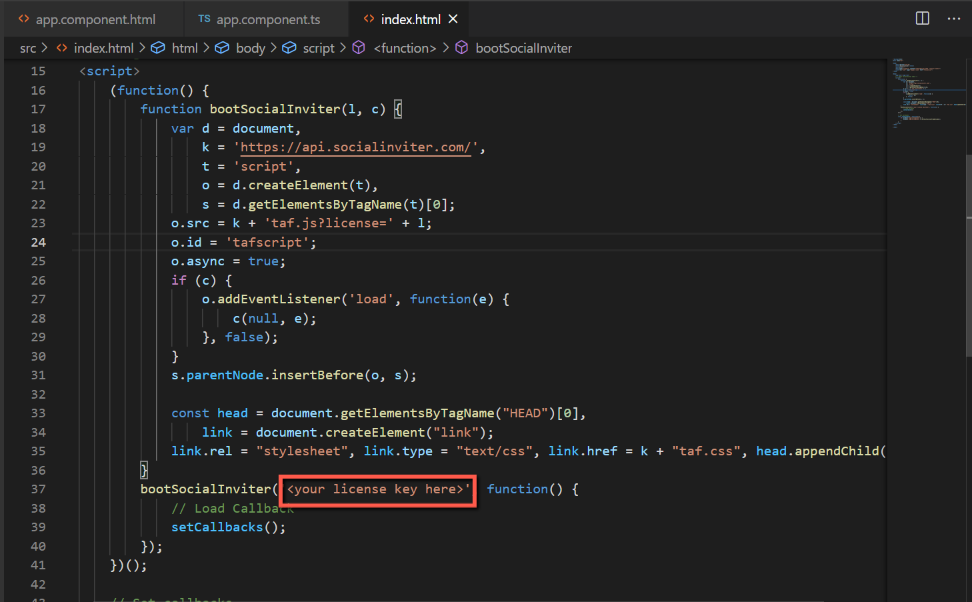Open the api.socialinviter.com URL link
The image size is (972, 602).
(x=355, y=148)
